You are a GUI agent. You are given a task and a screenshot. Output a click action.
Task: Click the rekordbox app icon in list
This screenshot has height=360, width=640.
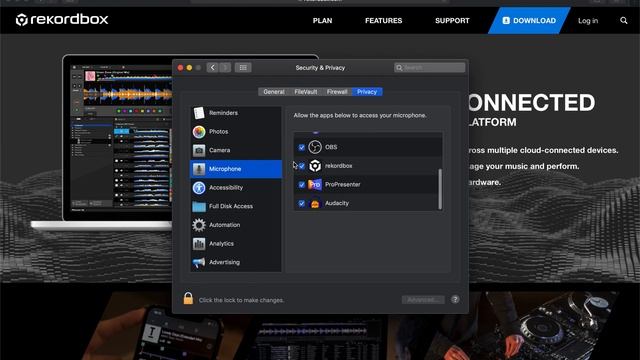[315, 166]
